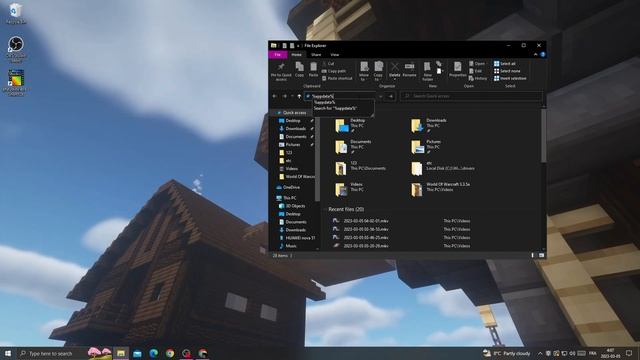Screen dimensions: 640x360
Task: Click the Go to arrow beside address bar
Action: 391,96
